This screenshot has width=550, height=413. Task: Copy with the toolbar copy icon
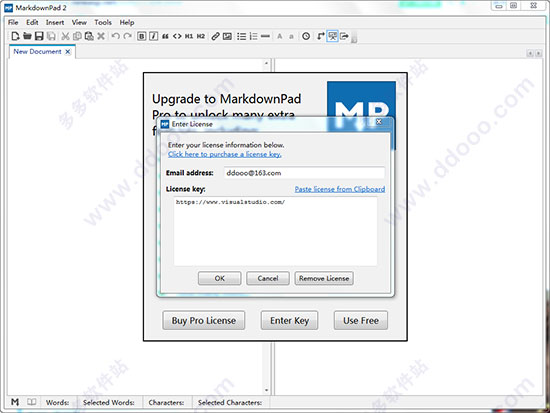(77, 36)
